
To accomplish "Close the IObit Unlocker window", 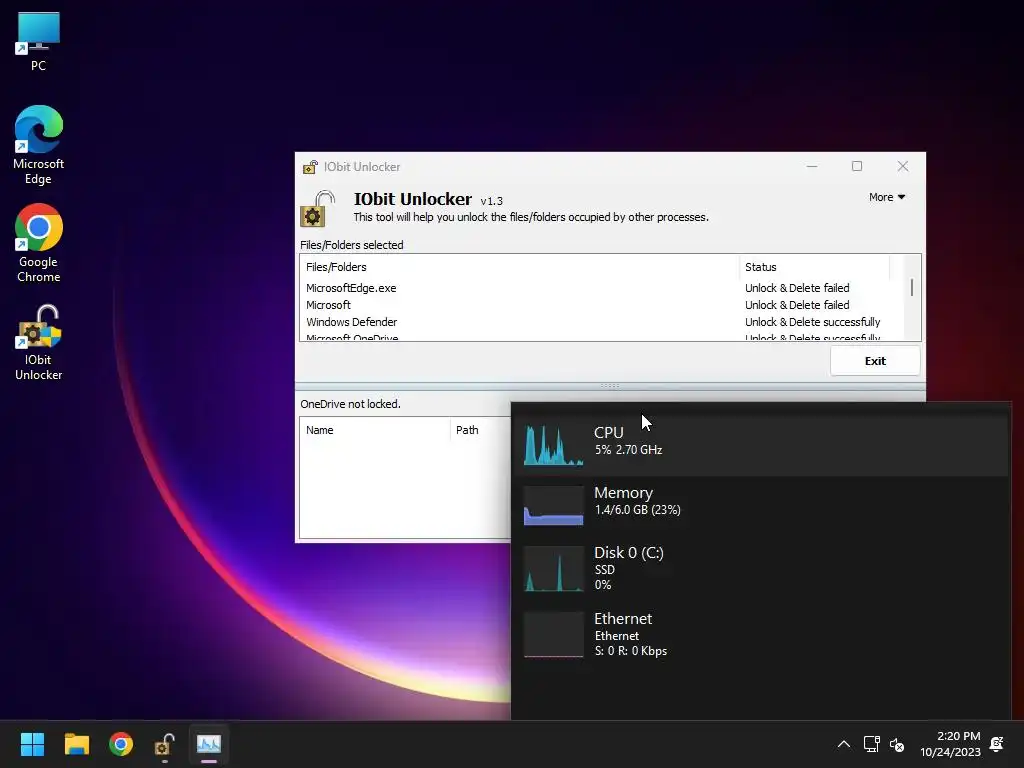I will point(903,167).
